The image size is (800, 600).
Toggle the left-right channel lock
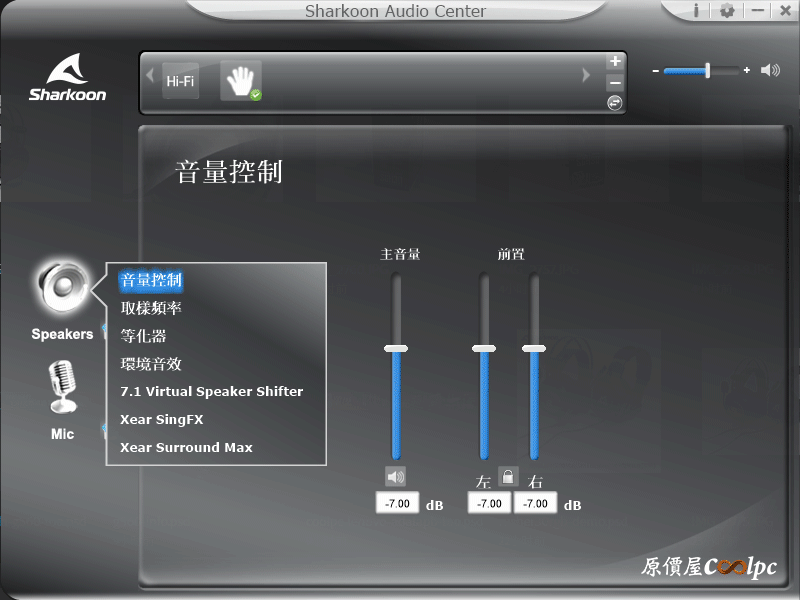click(x=508, y=477)
